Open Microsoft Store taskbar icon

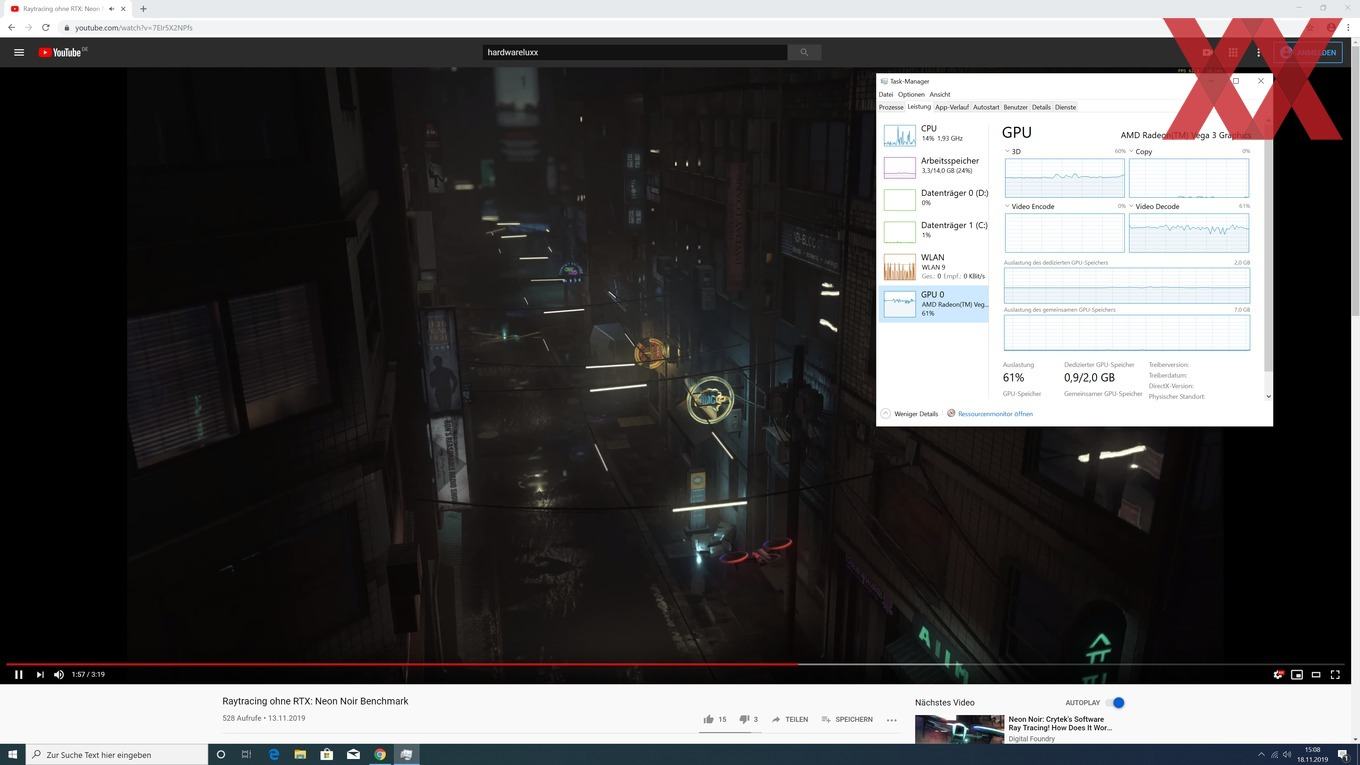(326, 754)
